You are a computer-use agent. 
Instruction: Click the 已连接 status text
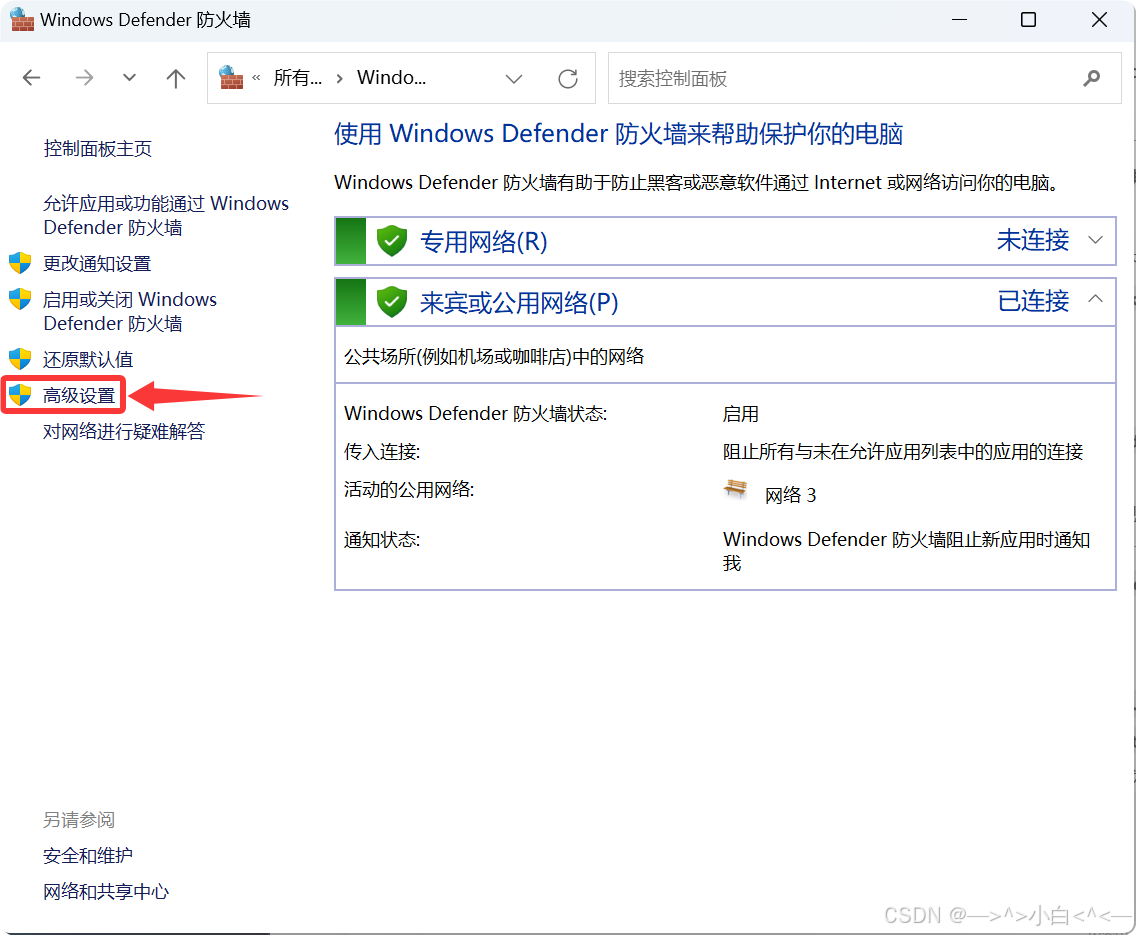coord(1033,301)
